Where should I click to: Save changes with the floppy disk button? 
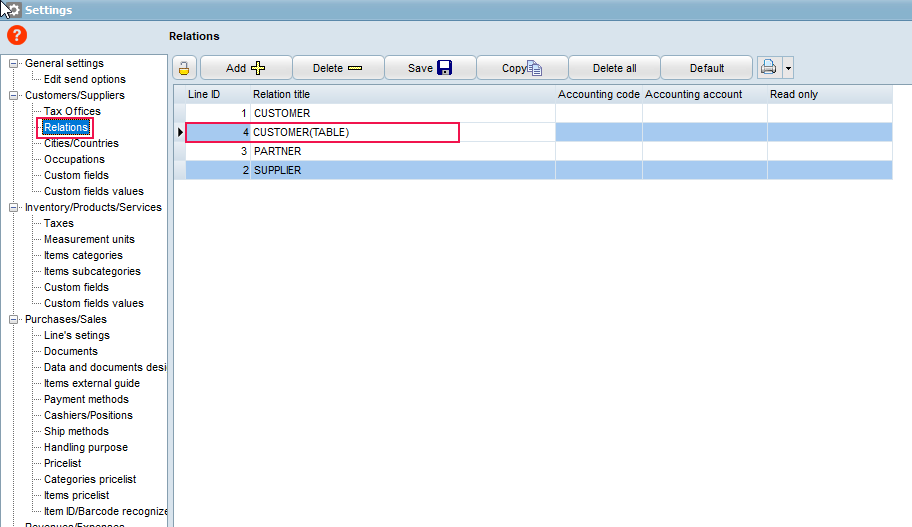coord(430,68)
